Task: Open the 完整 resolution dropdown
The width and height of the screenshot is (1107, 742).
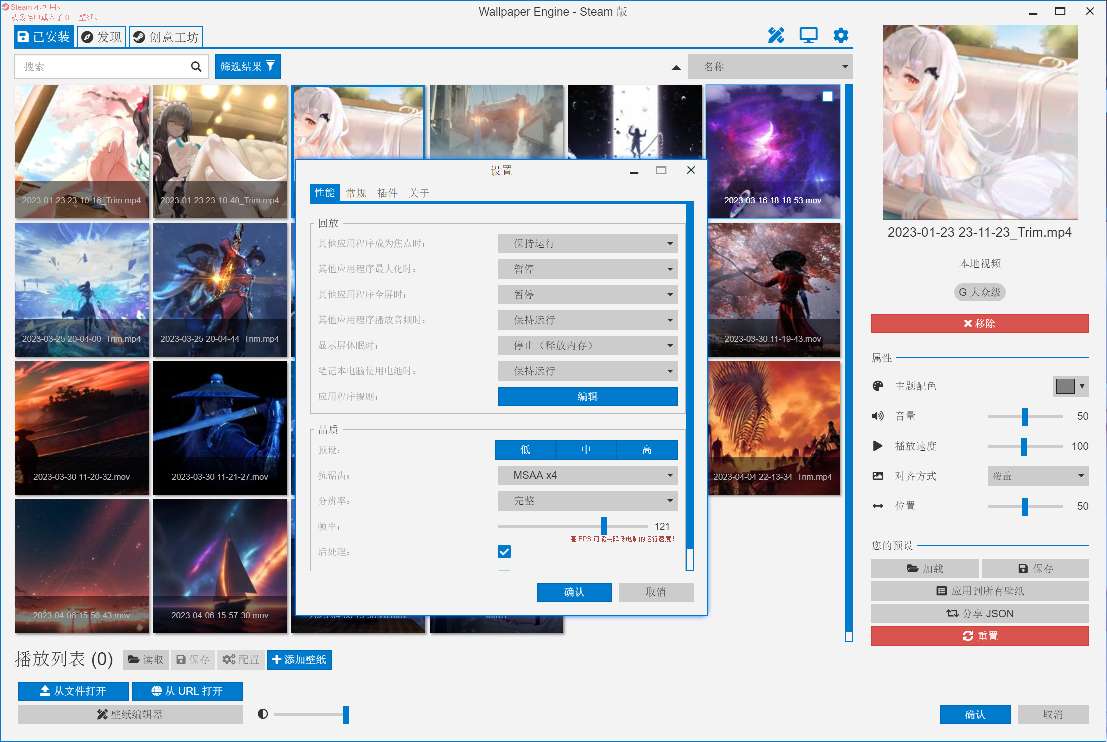Action: click(587, 501)
